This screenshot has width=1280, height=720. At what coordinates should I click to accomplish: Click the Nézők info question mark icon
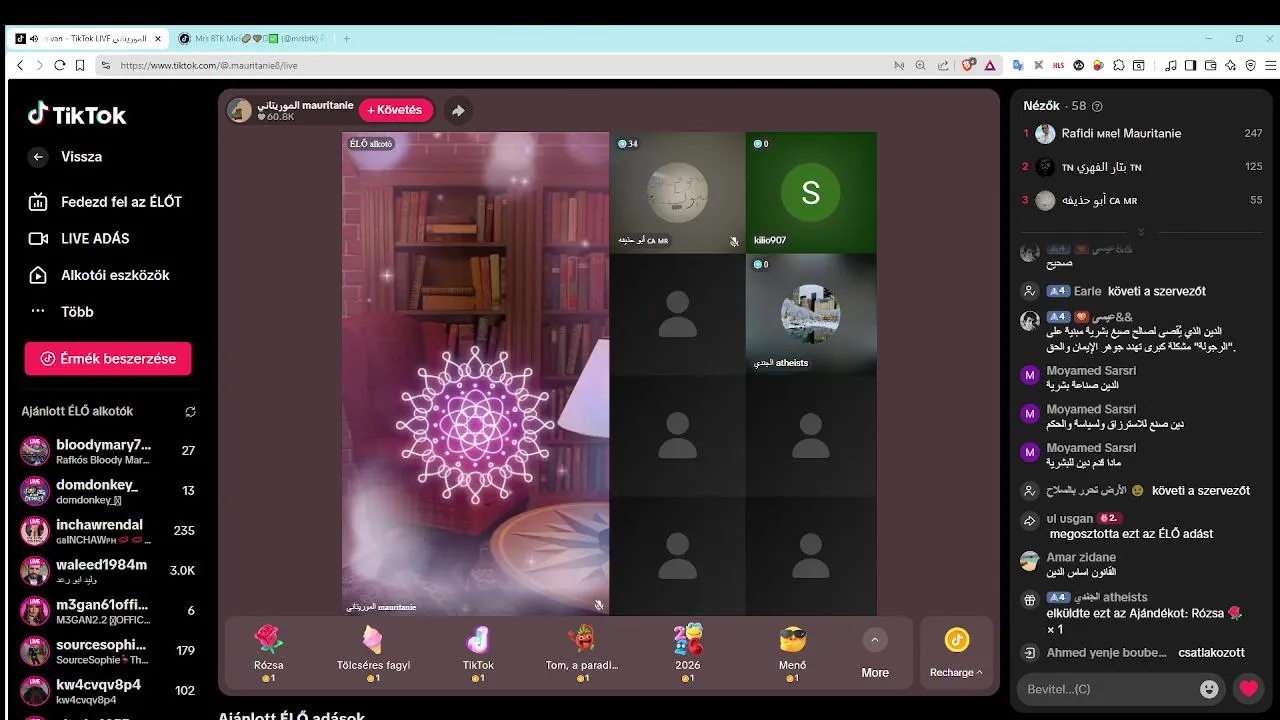point(1097,106)
